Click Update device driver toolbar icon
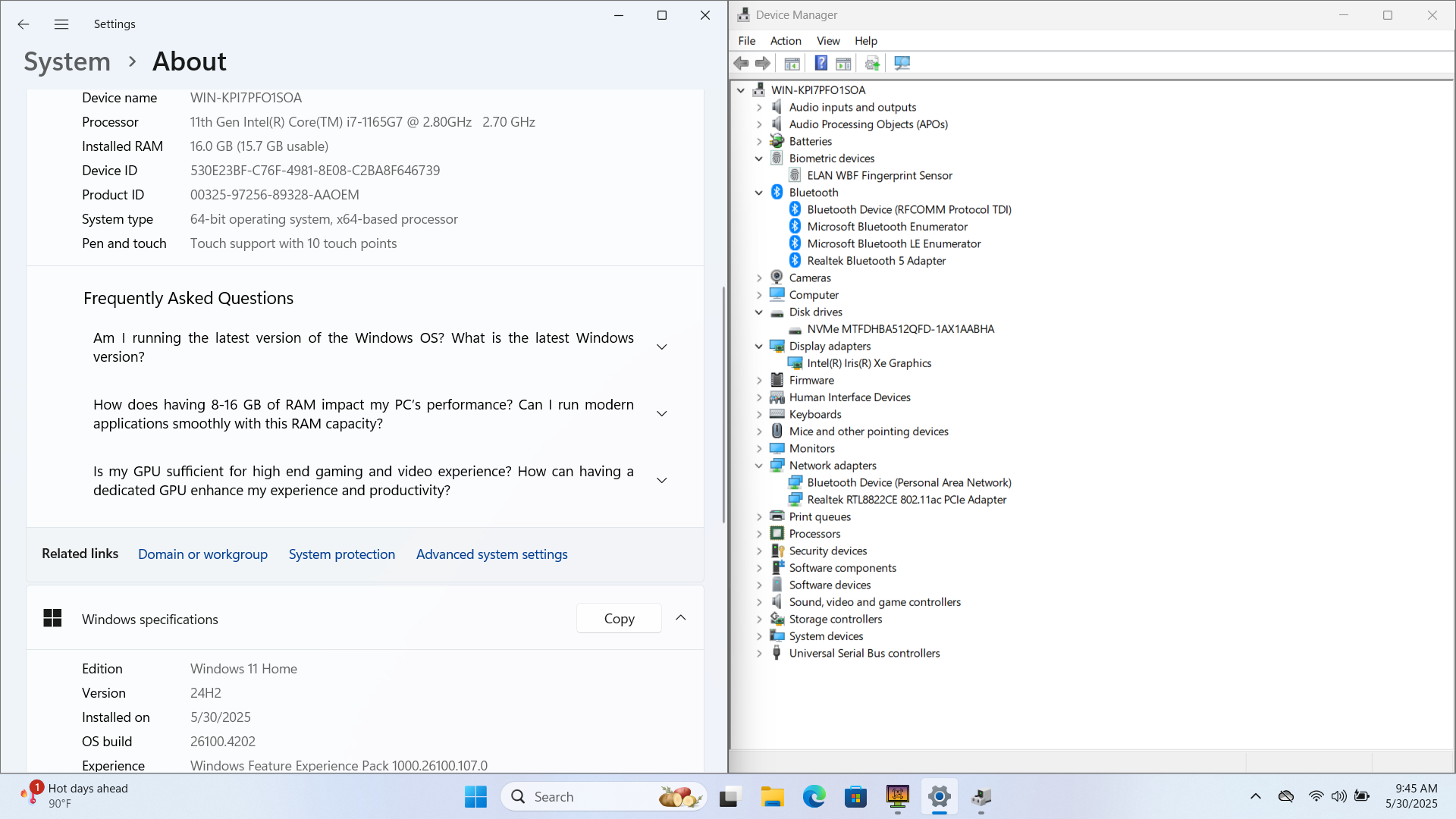1456x819 pixels. 872,64
